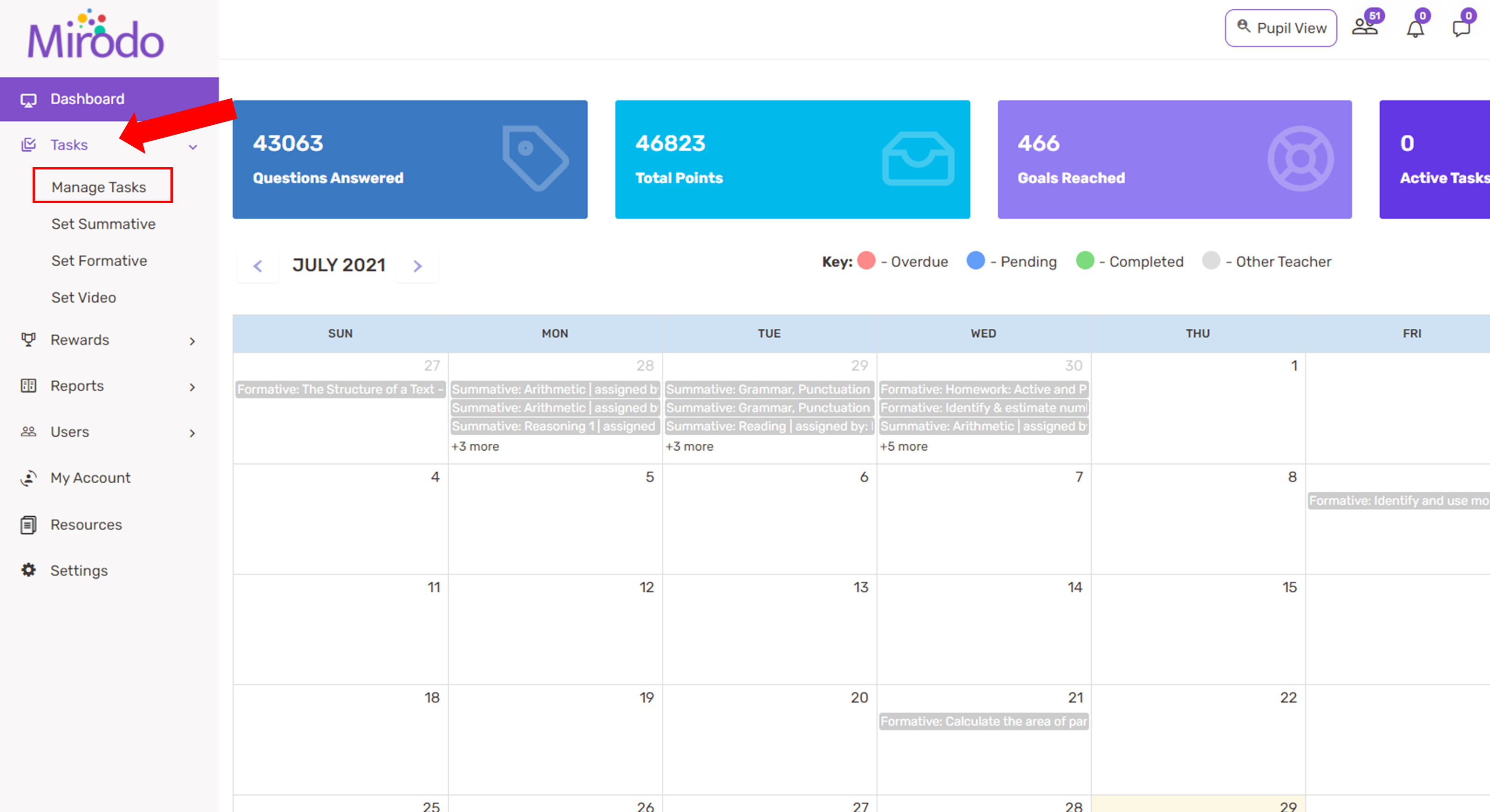
Task: Click the WED column header
Action: click(983, 333)
